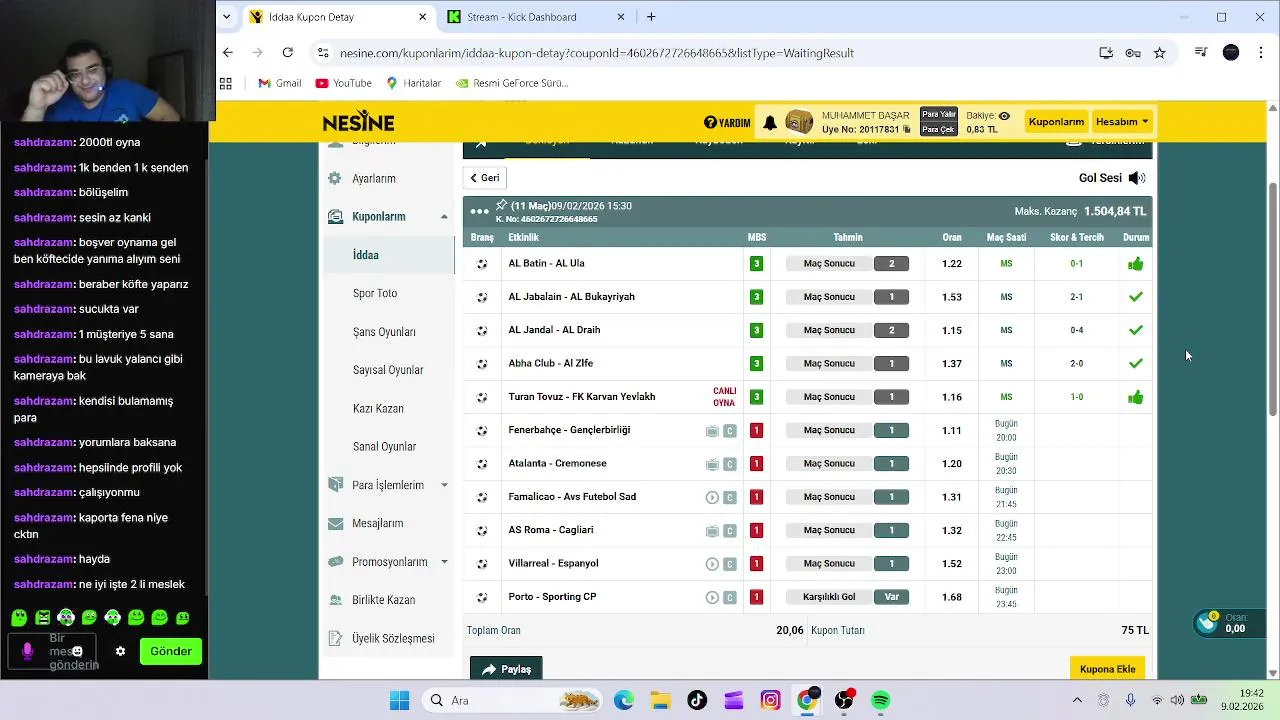Click the C icon on Fenerbahçe row
This screenshot has height=720, width=1280.
(x=730, y=431)
